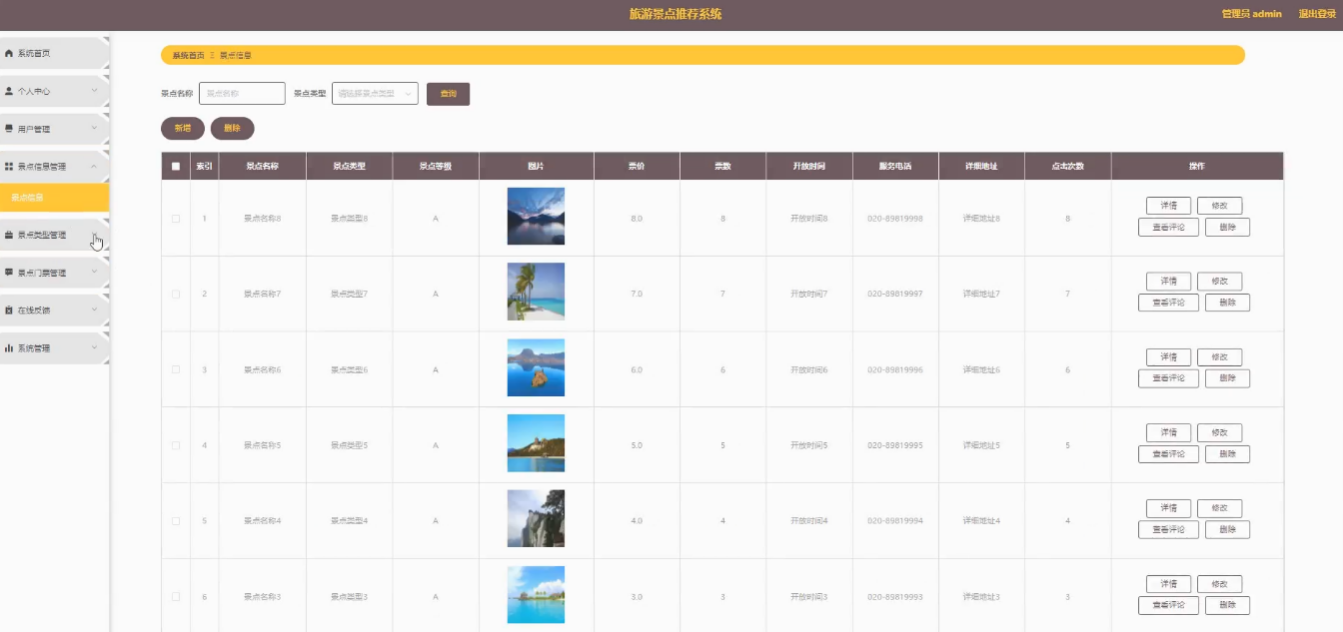Image resolution: width=1343 pixels, height=632 pixels.
Task: Click the 新增 add button
Action: [x=183, y=128]
